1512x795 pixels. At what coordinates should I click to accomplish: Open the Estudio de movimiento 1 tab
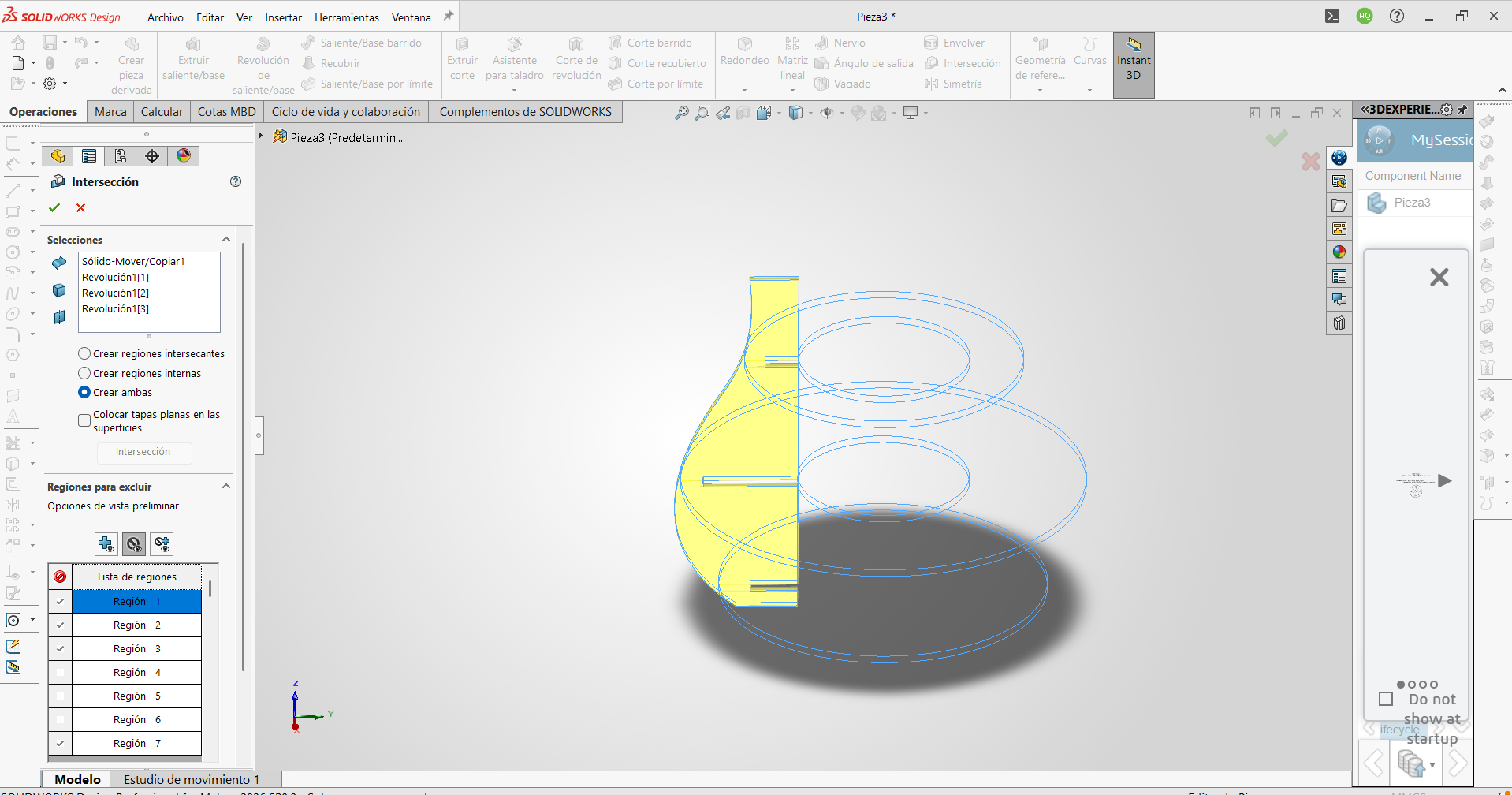point(192,779)
